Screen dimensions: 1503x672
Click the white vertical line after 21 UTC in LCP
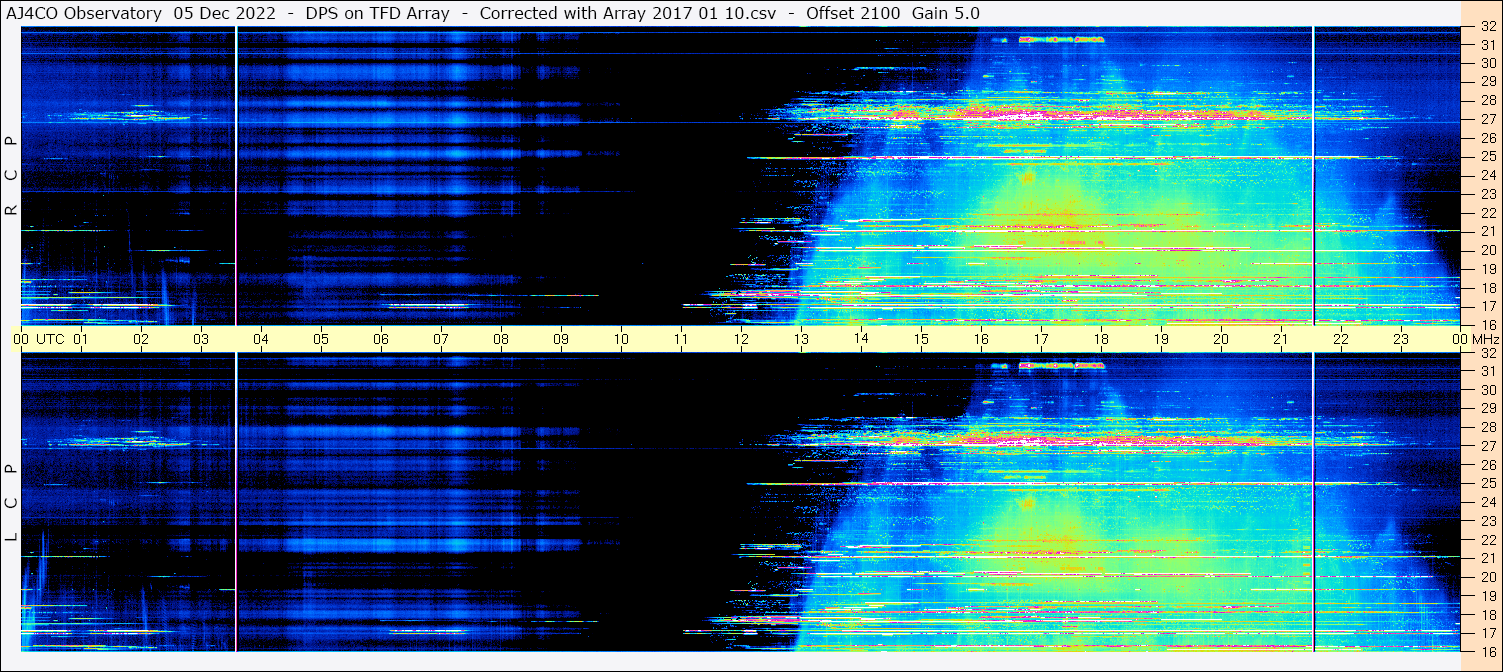(1313, 500)
